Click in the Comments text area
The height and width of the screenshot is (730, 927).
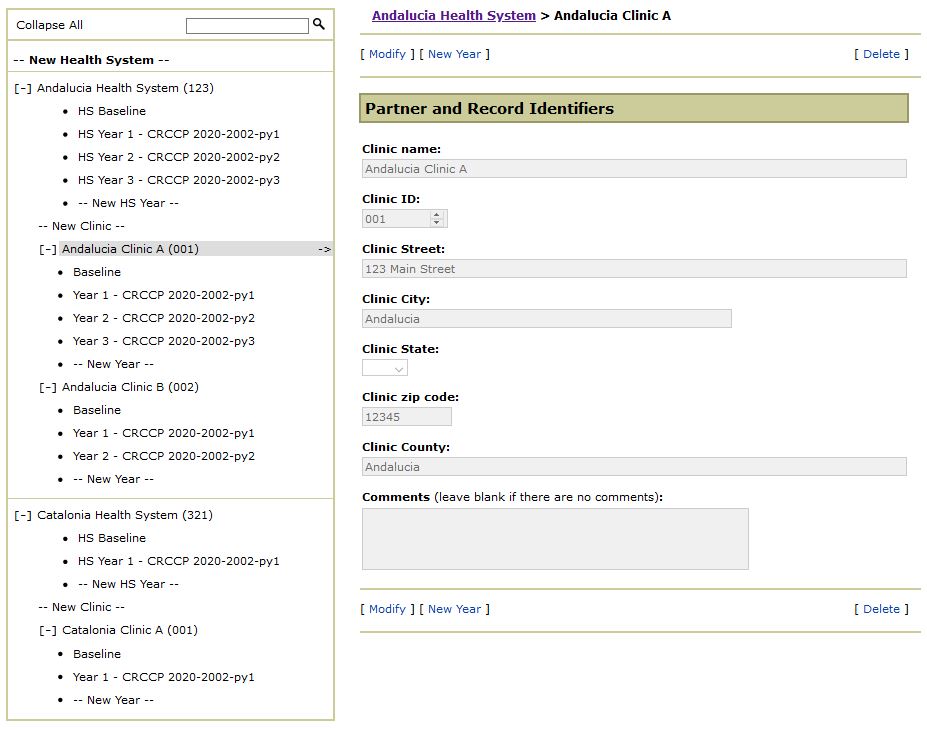point(555,539)
